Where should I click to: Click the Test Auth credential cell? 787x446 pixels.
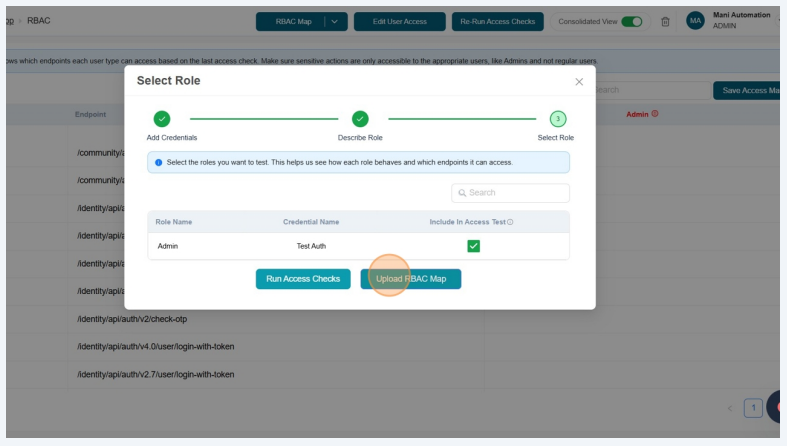coord(311,246)
